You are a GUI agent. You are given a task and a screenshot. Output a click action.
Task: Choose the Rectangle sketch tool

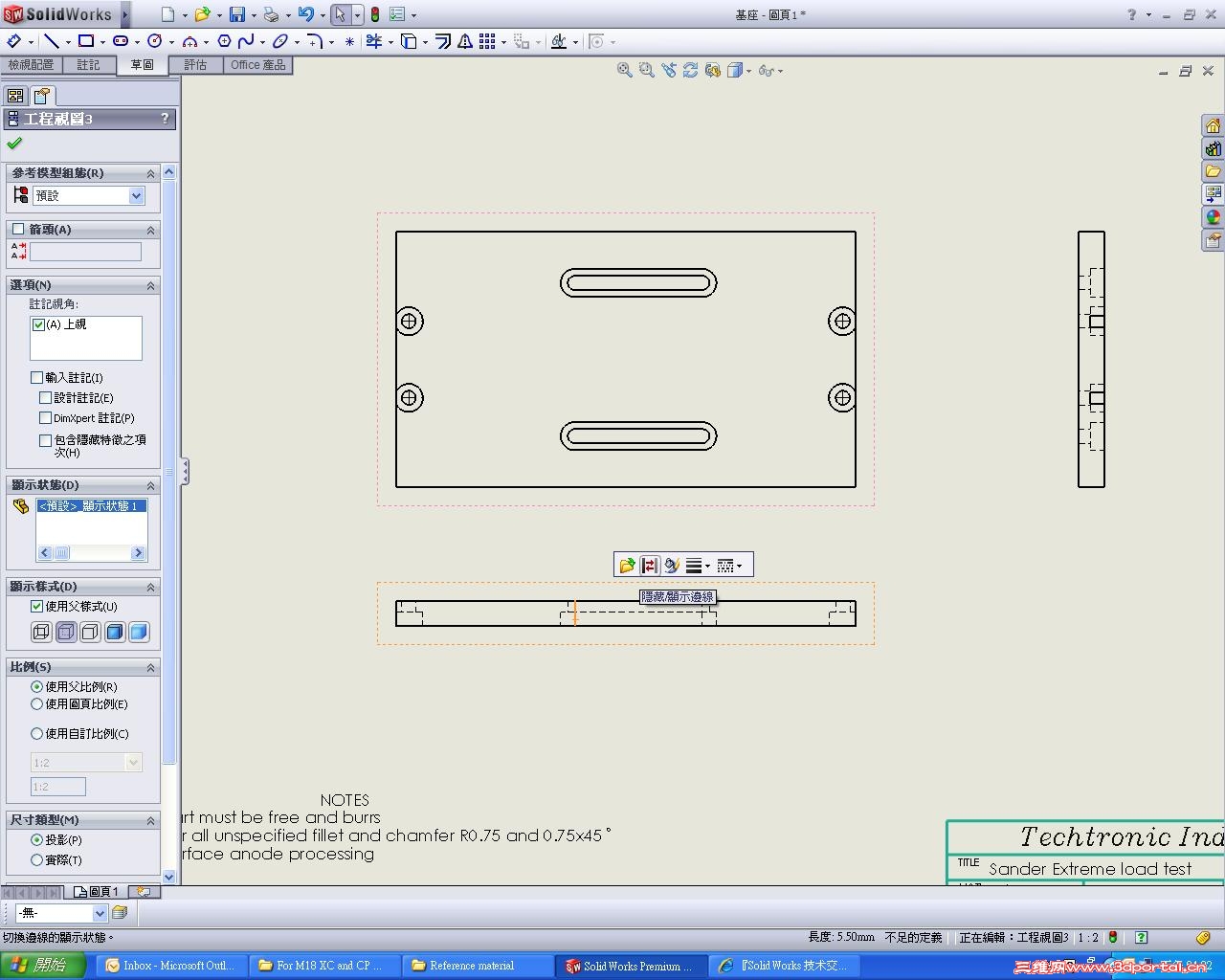pos(86,41)
